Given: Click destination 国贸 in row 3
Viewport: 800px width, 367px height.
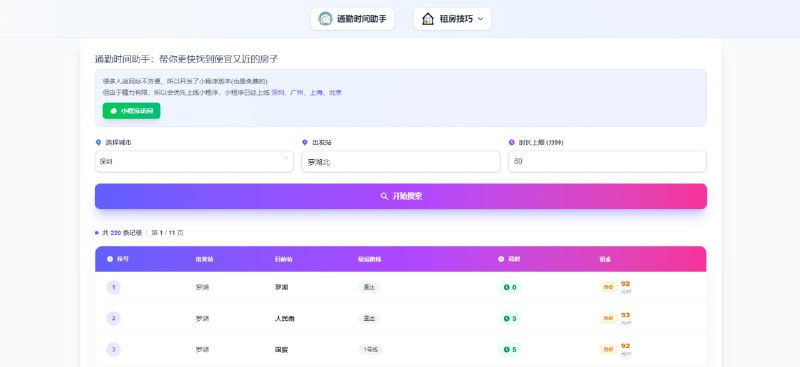Looking at the screenshot, I should tap(281, 350).
